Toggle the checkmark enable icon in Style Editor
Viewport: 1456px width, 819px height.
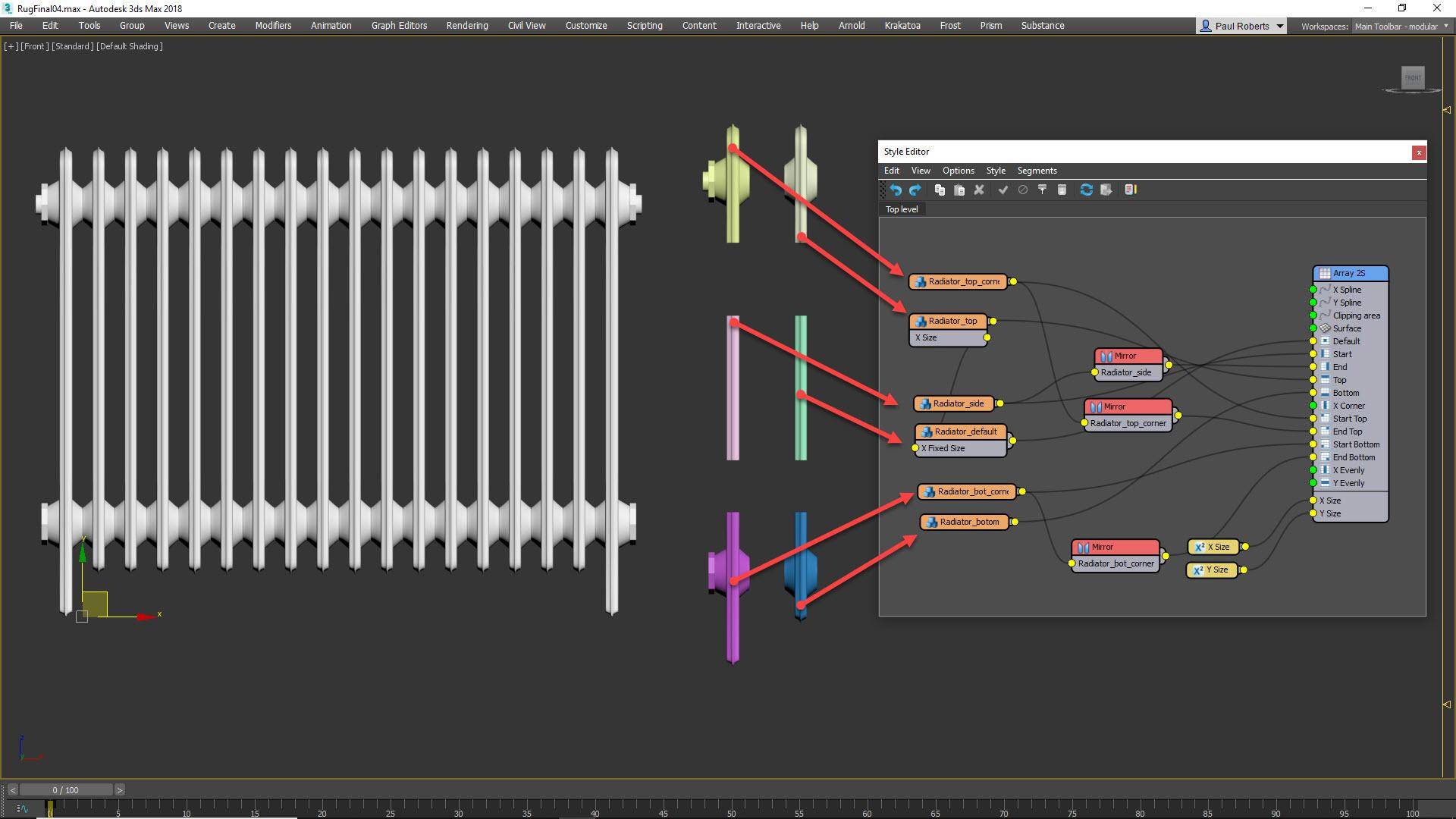pos(1003,190)
